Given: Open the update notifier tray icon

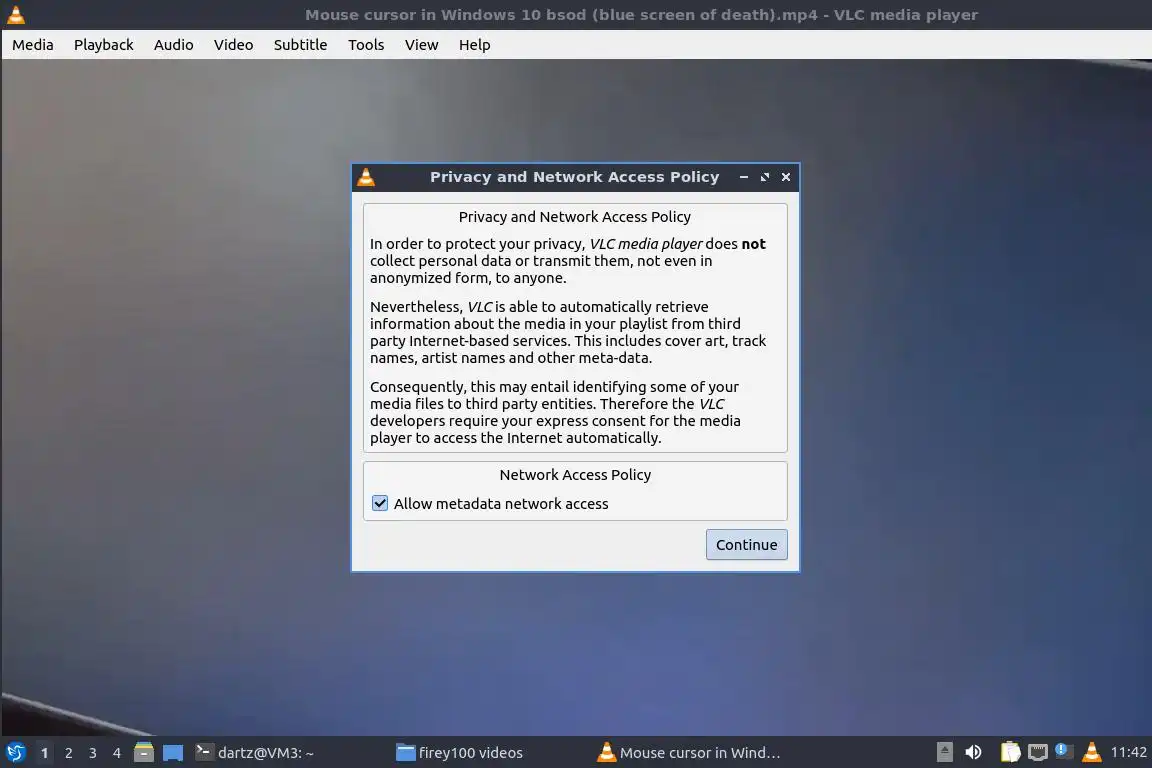Looking at the screenshot, I should 1064,752.
